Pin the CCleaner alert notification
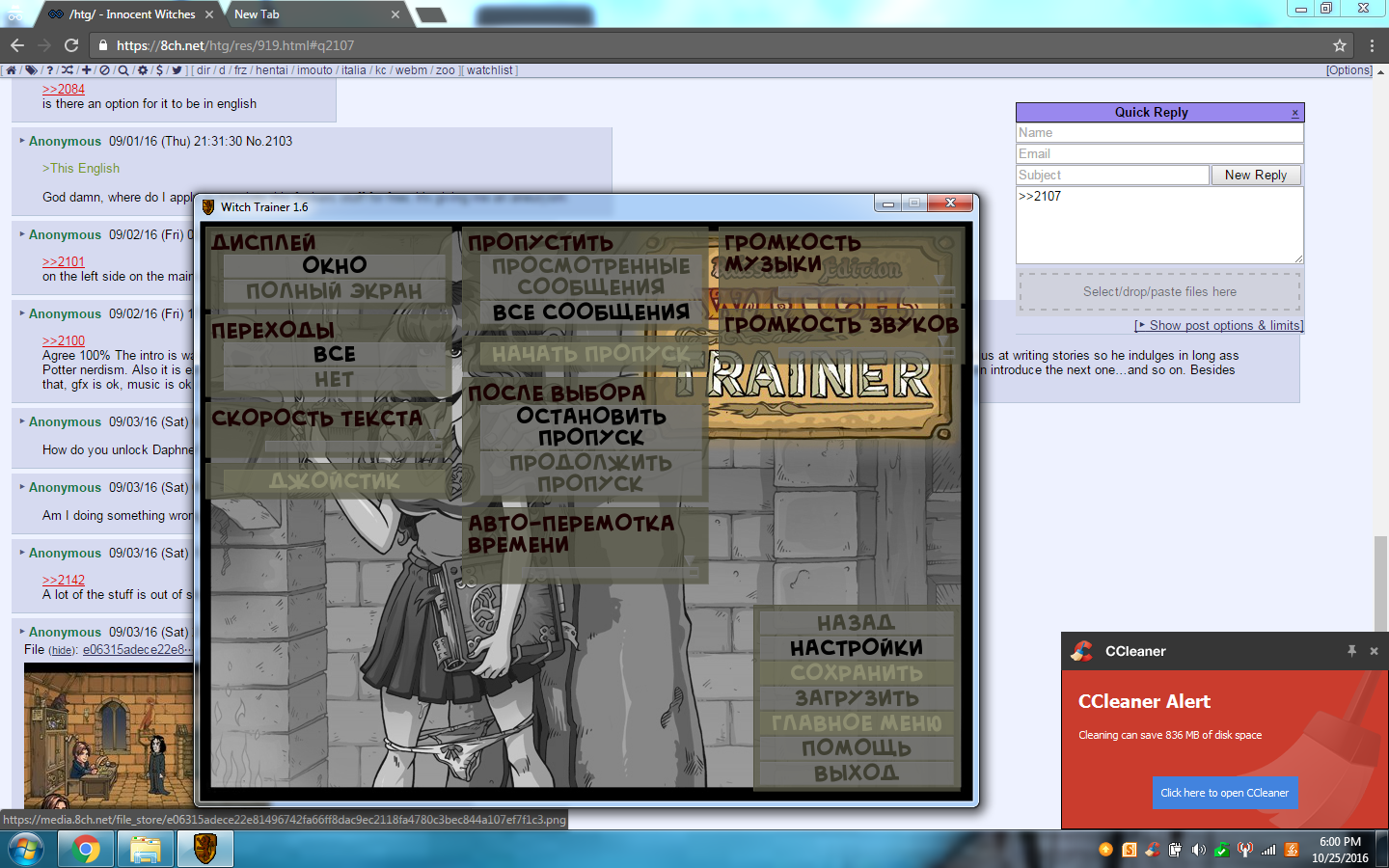 pyautogui.click(x=1351, y=651)
